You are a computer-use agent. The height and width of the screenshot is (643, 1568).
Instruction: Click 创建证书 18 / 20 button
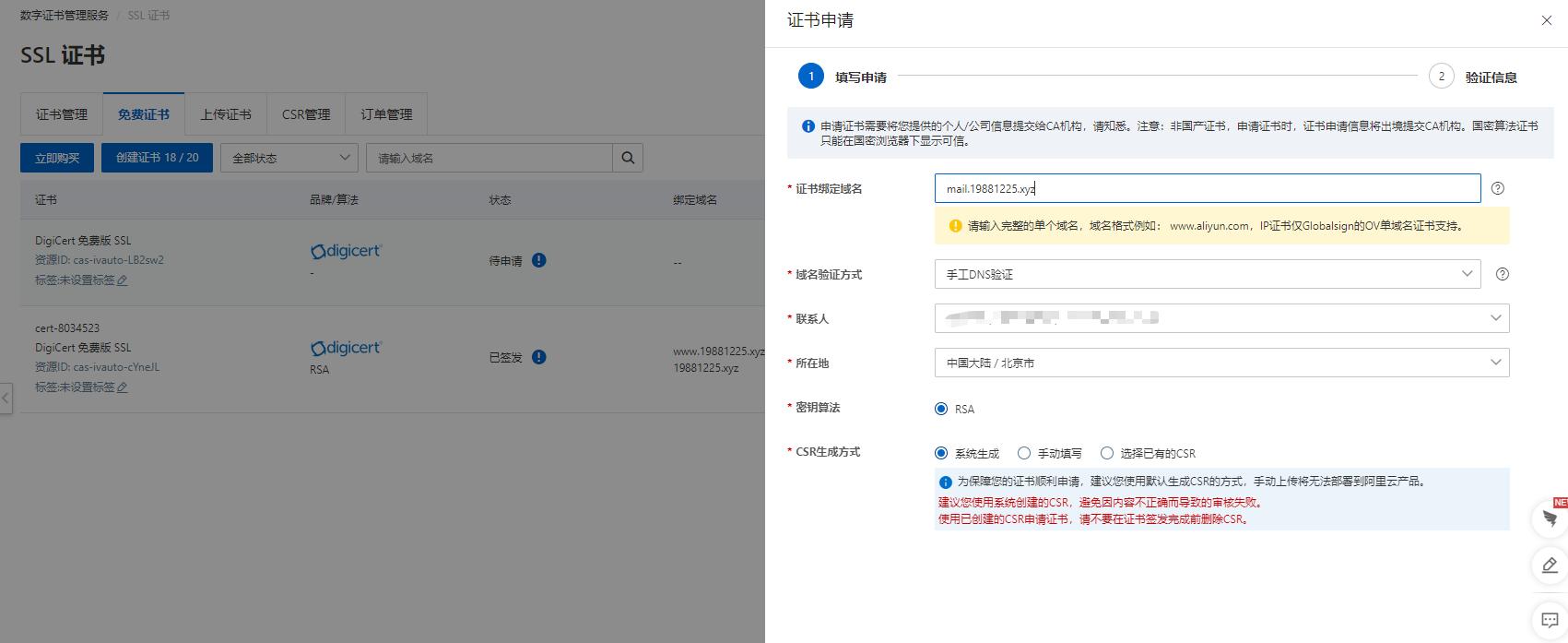(x=157, y=158)
